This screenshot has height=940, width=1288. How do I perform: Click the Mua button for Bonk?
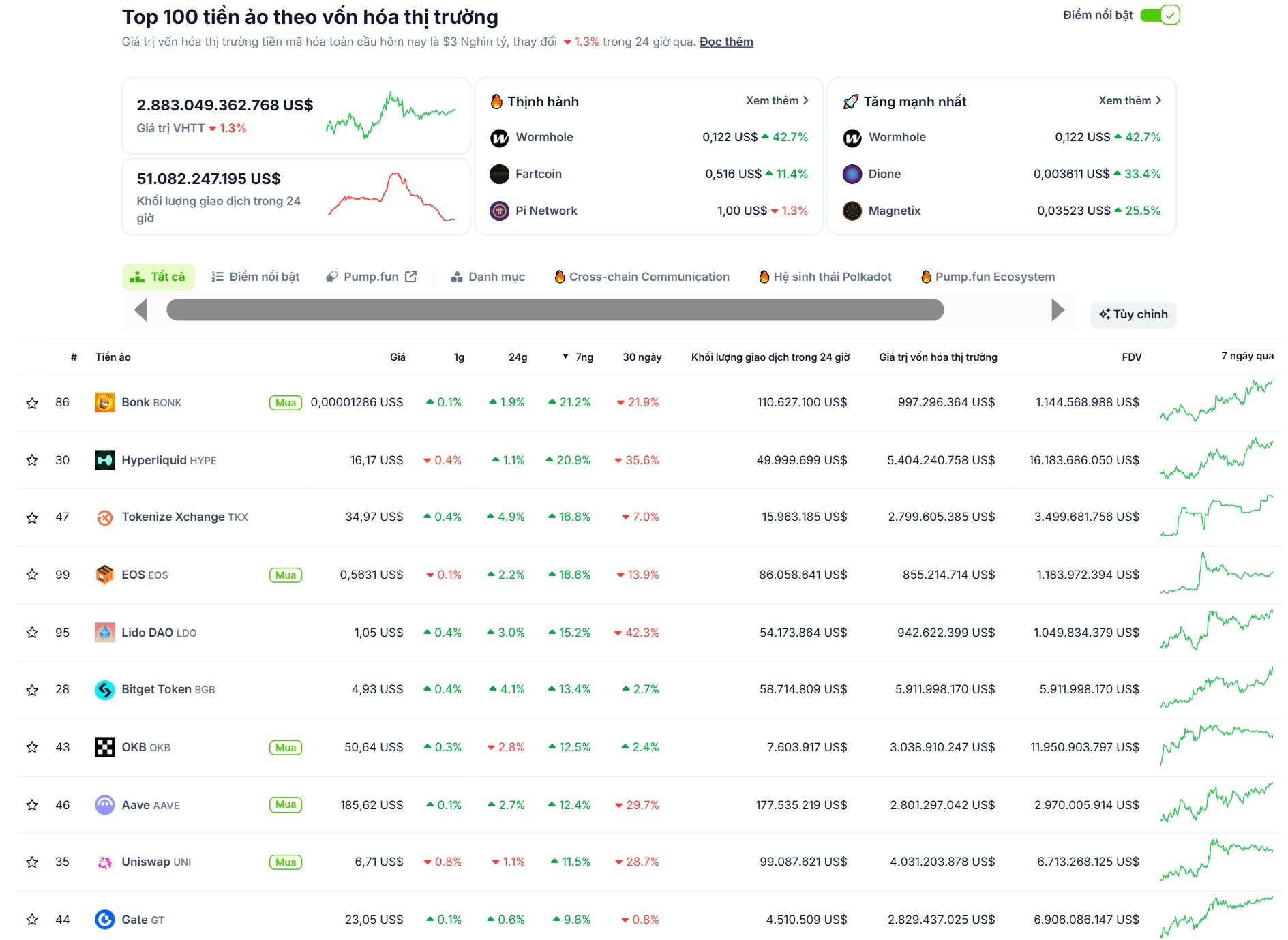tap(286, 403)
